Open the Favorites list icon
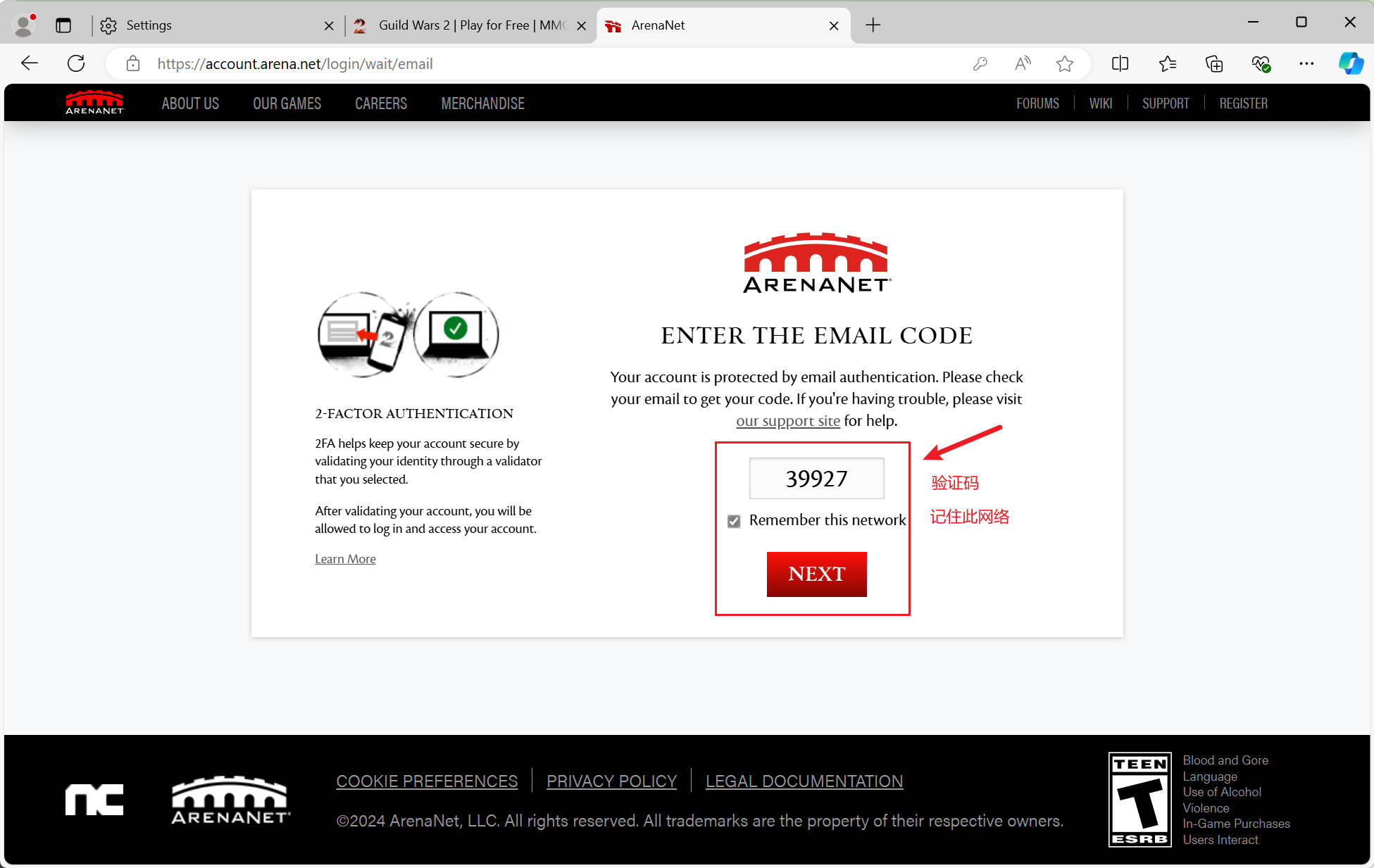Screen dimensions: 1374x868 pyautogui.click(x=1167, y=64)
